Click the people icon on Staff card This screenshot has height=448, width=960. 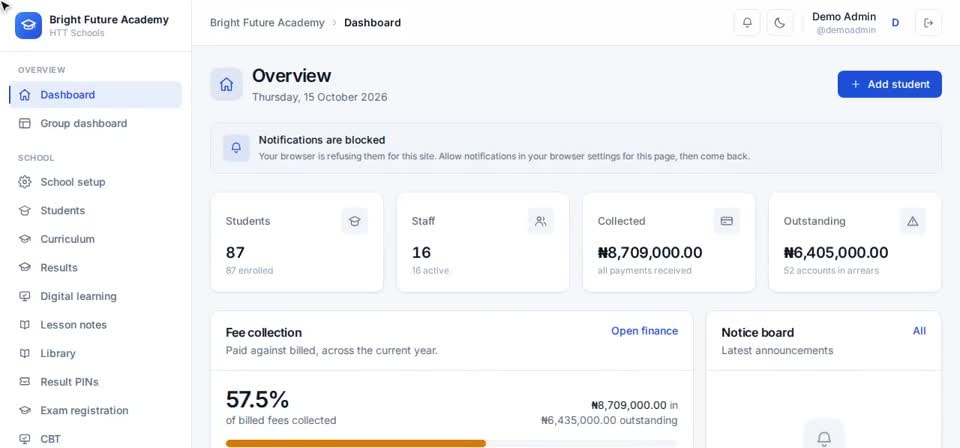tap(541, 221)
